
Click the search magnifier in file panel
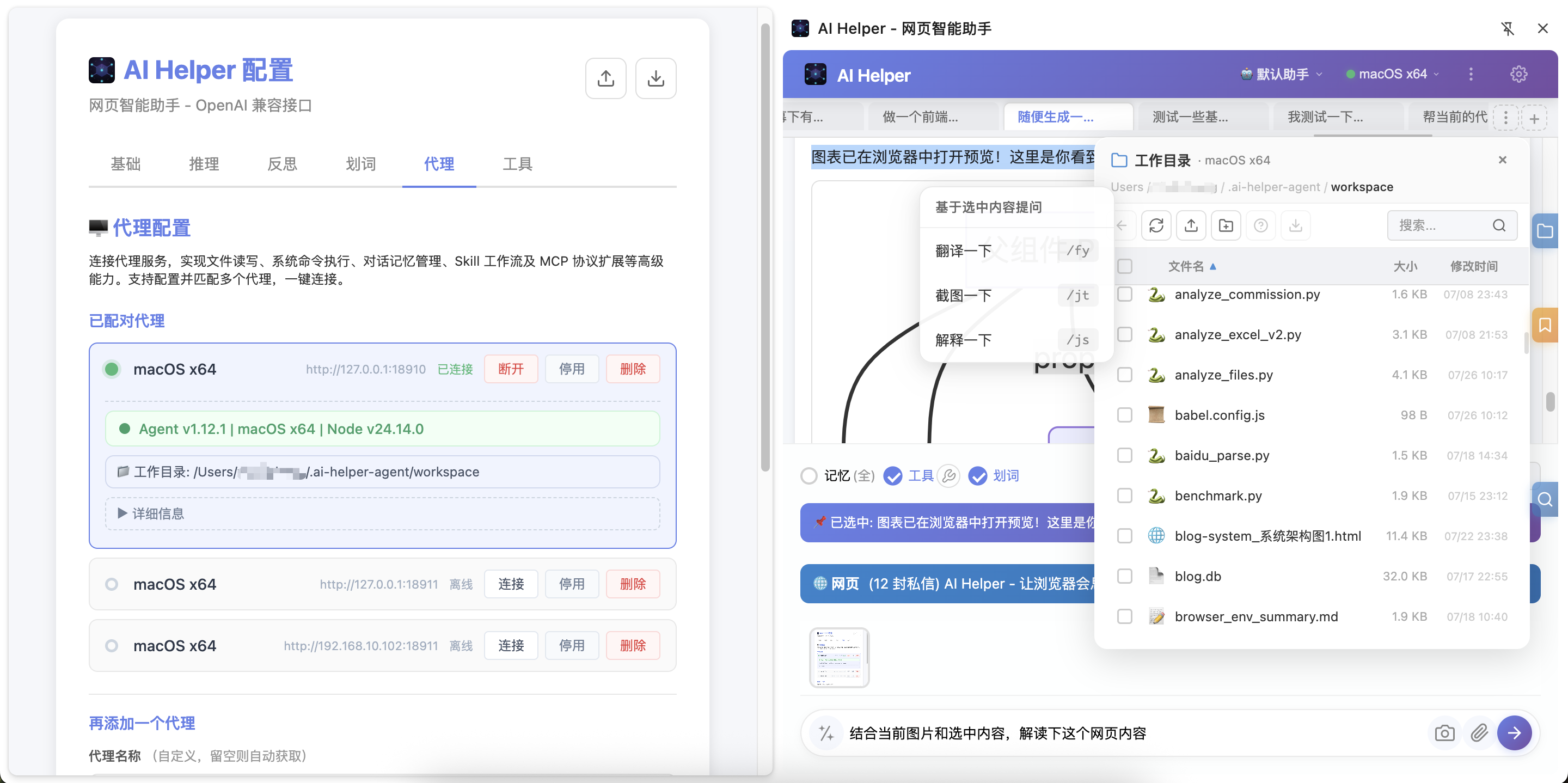[1499, 226]
